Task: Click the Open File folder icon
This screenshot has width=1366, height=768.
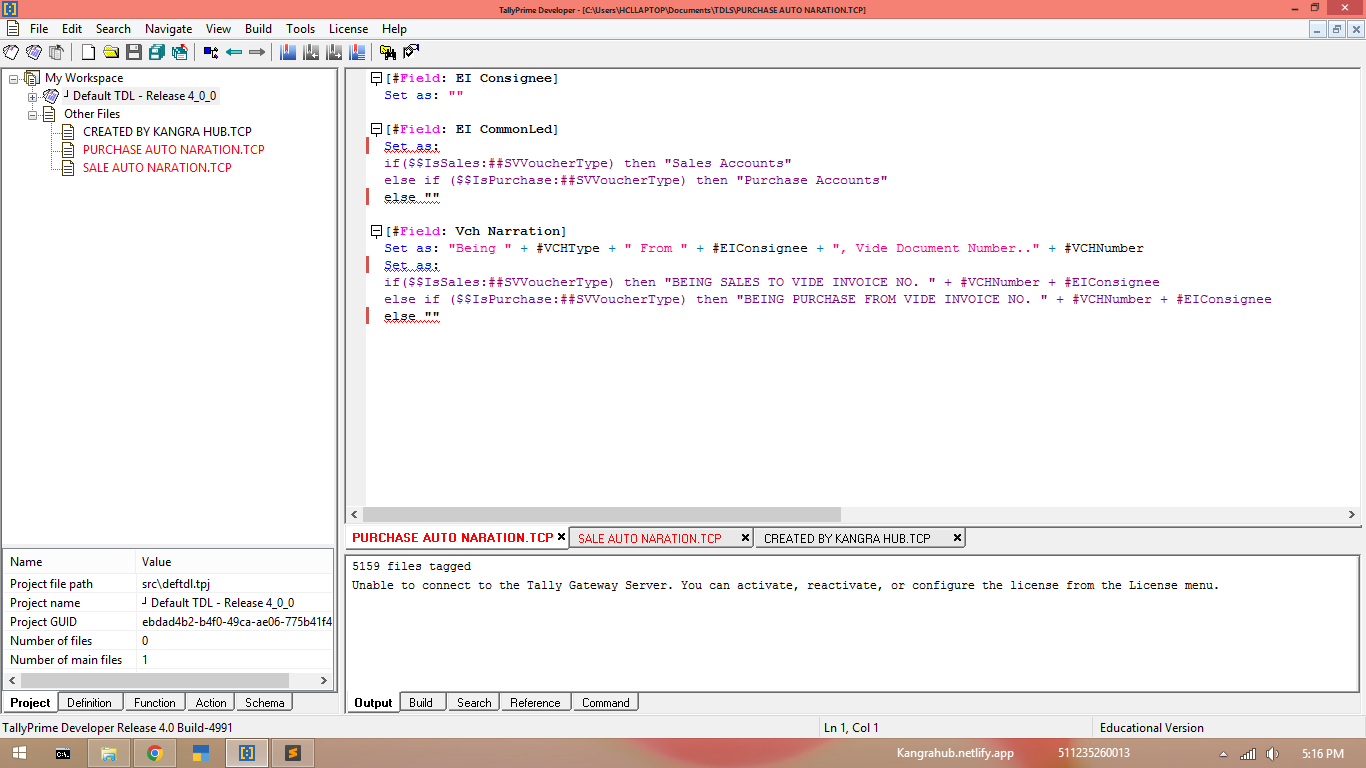Action: (111, 52)
